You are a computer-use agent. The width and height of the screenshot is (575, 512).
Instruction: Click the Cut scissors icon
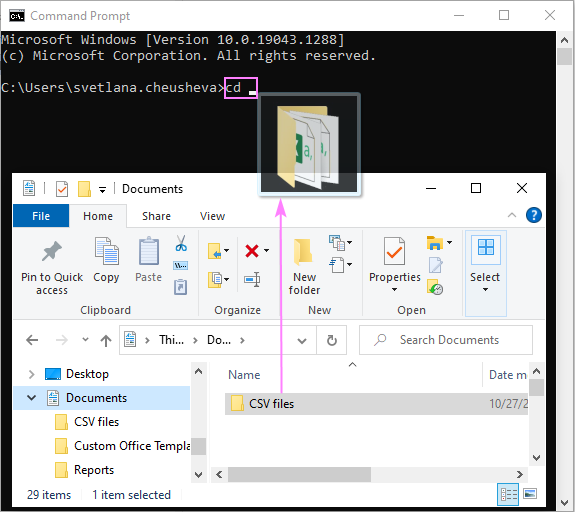(x=181, y=243)
